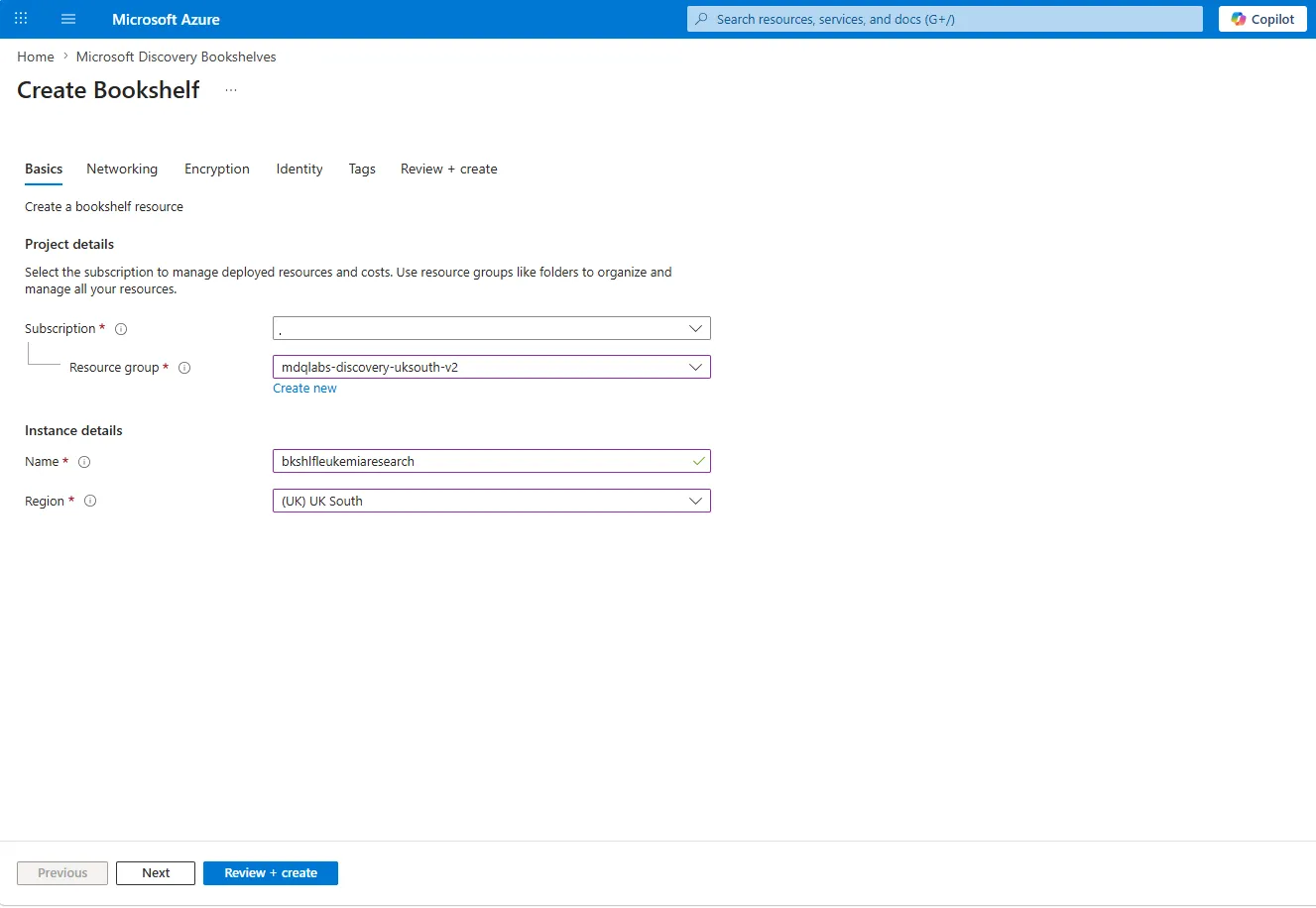1316x908 pixels.
Task: Switch to the Networking tab
Action: pyautogui.click(x=122, y=169)
